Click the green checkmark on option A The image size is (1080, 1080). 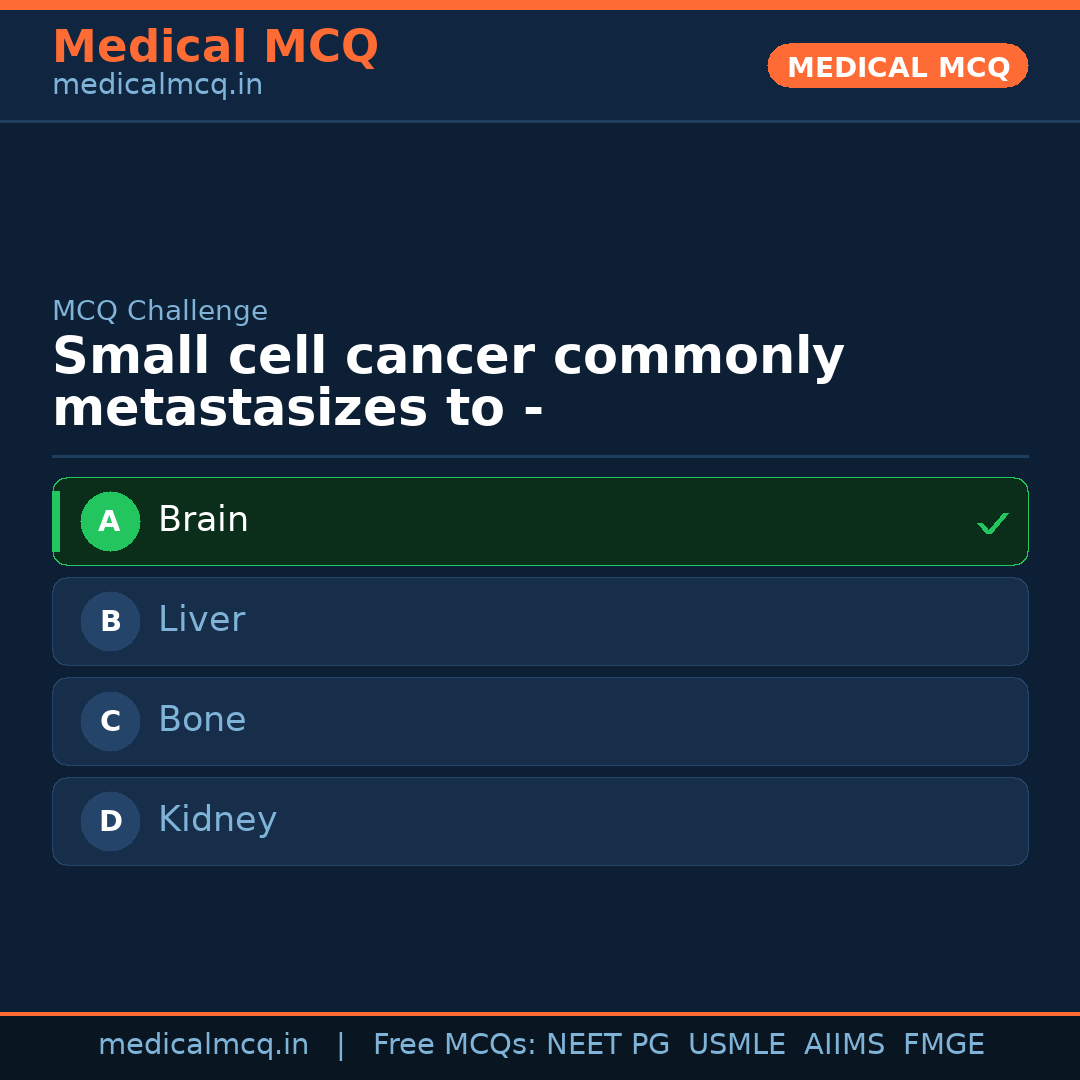pyautogui.click(x=993, y=522)
